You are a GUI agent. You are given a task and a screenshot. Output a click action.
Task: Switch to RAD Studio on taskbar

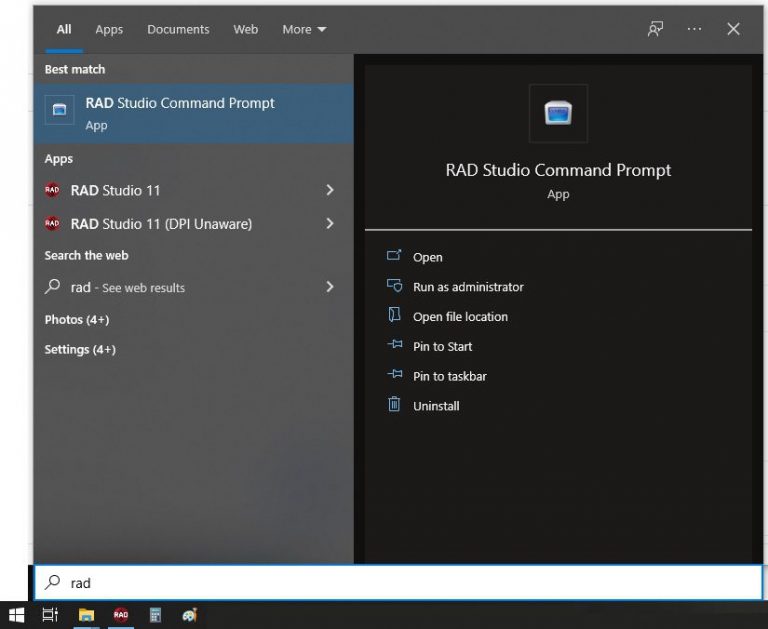(x=120, y=615)
